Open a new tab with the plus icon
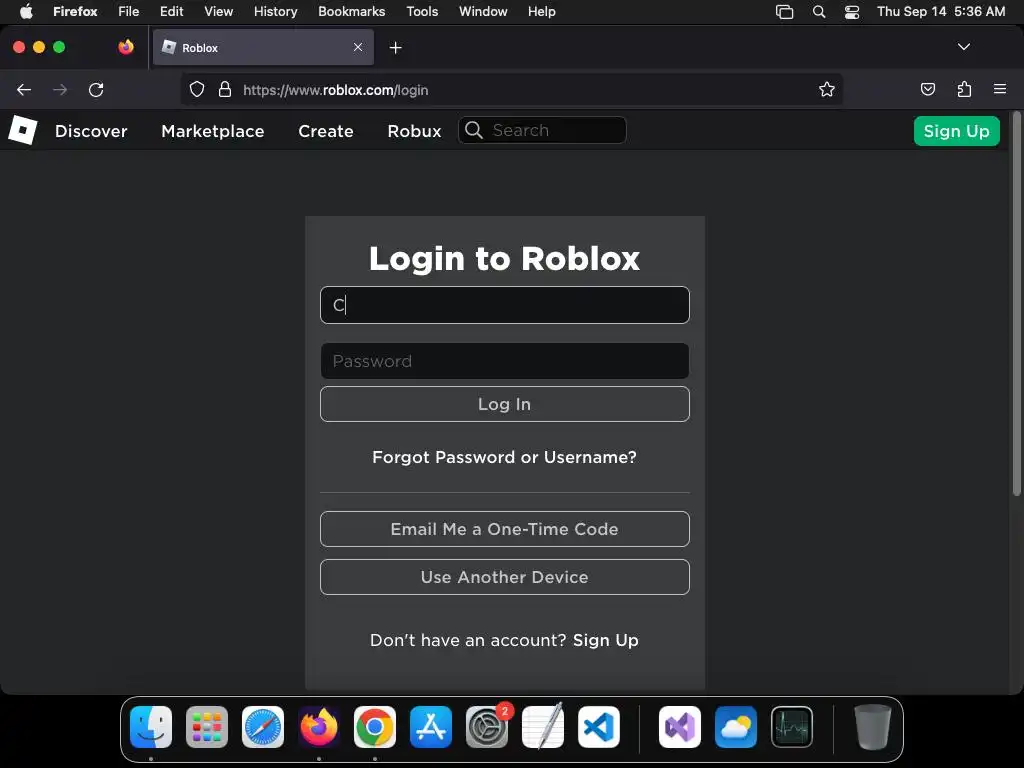This screenshot has width=1024, height=768. 395,48
